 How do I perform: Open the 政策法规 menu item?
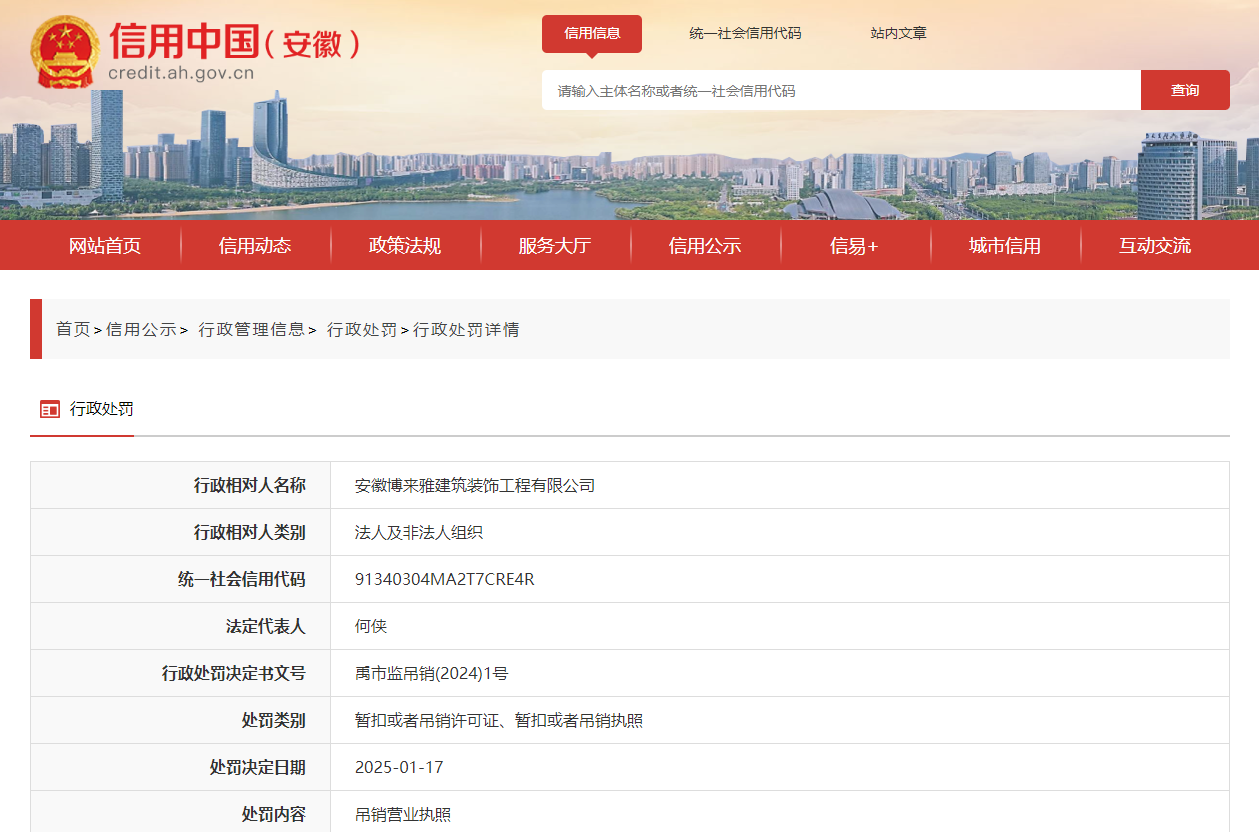405,245
